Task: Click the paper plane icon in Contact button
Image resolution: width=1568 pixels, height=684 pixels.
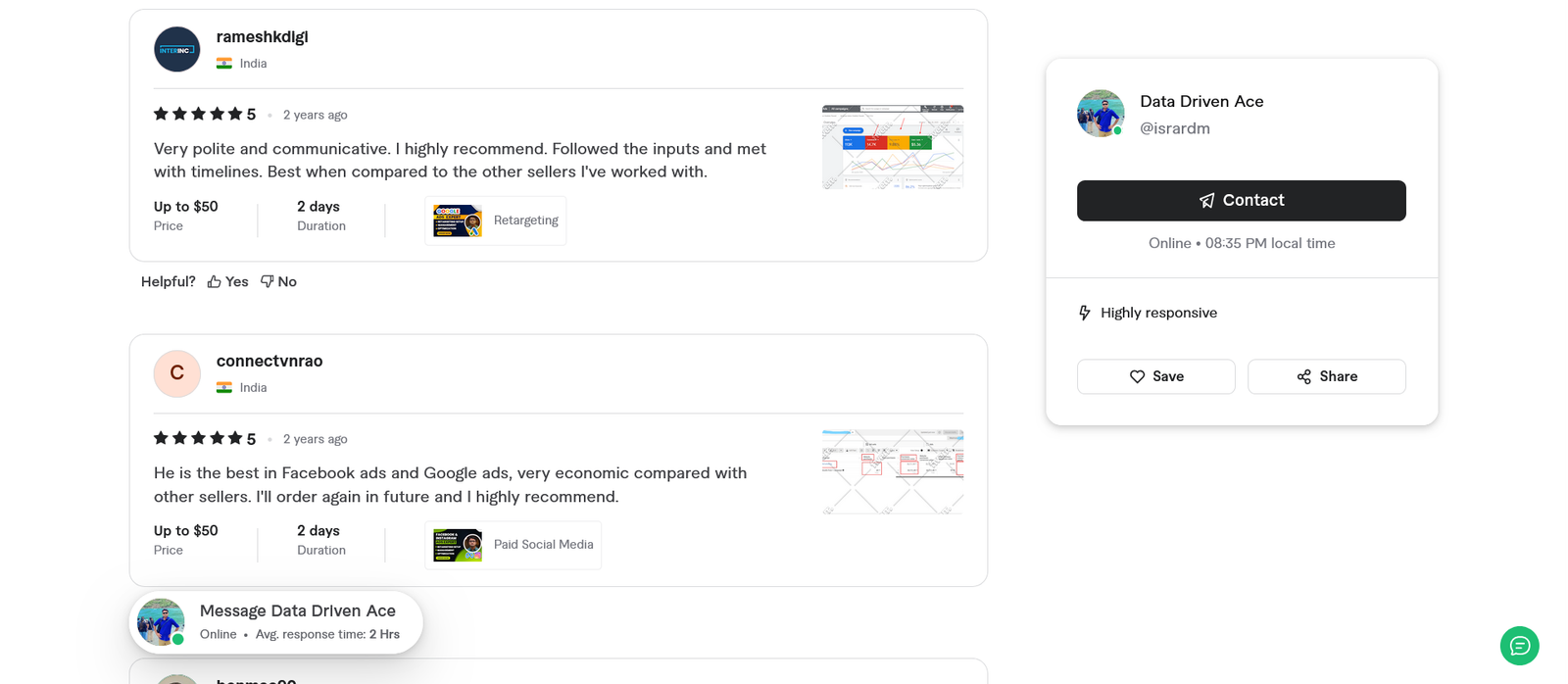Action: 1205,200
